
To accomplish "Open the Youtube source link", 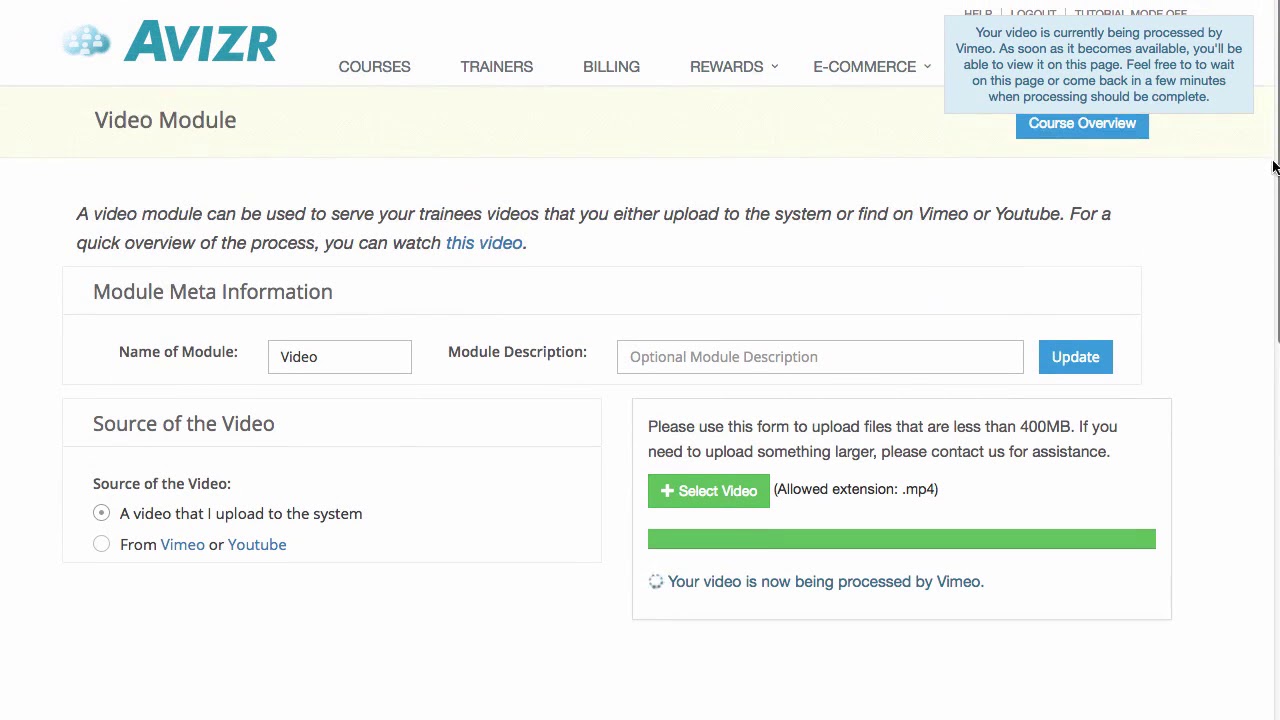I will pyautogui.click(x=257, y=545).
